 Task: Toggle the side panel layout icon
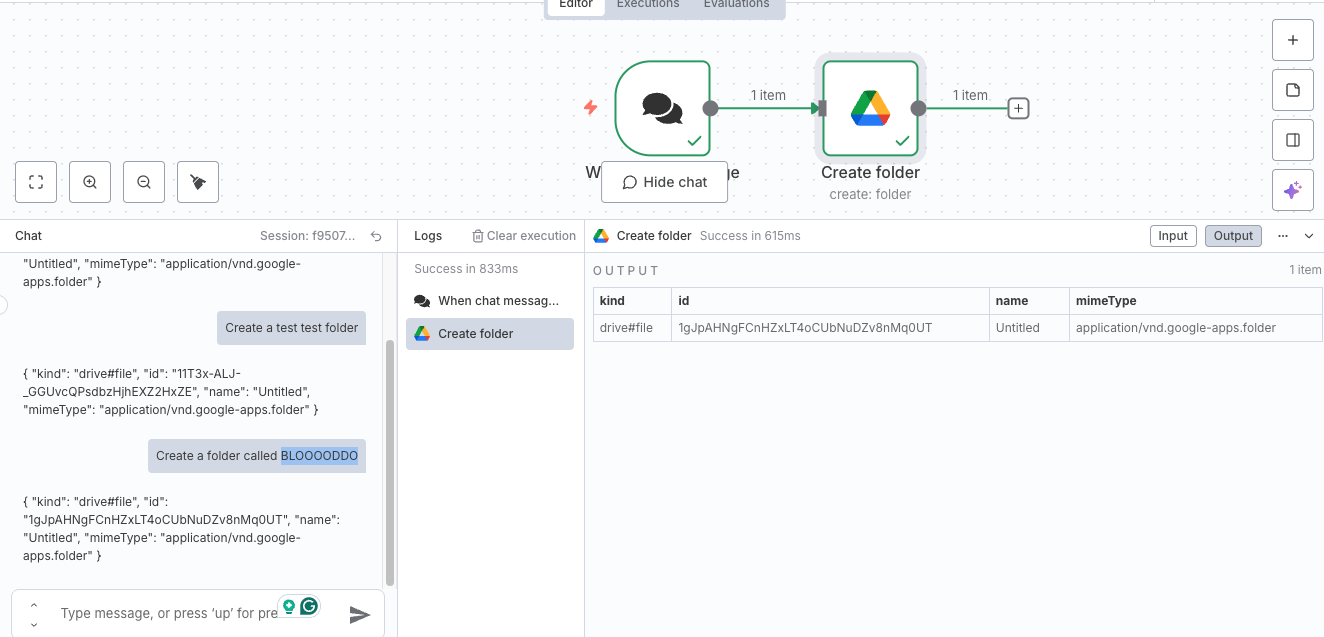1292,140
